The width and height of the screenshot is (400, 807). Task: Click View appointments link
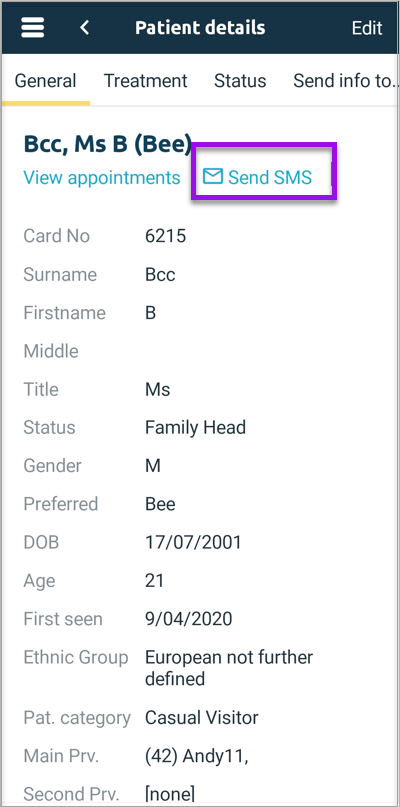[x=102, y=178]
